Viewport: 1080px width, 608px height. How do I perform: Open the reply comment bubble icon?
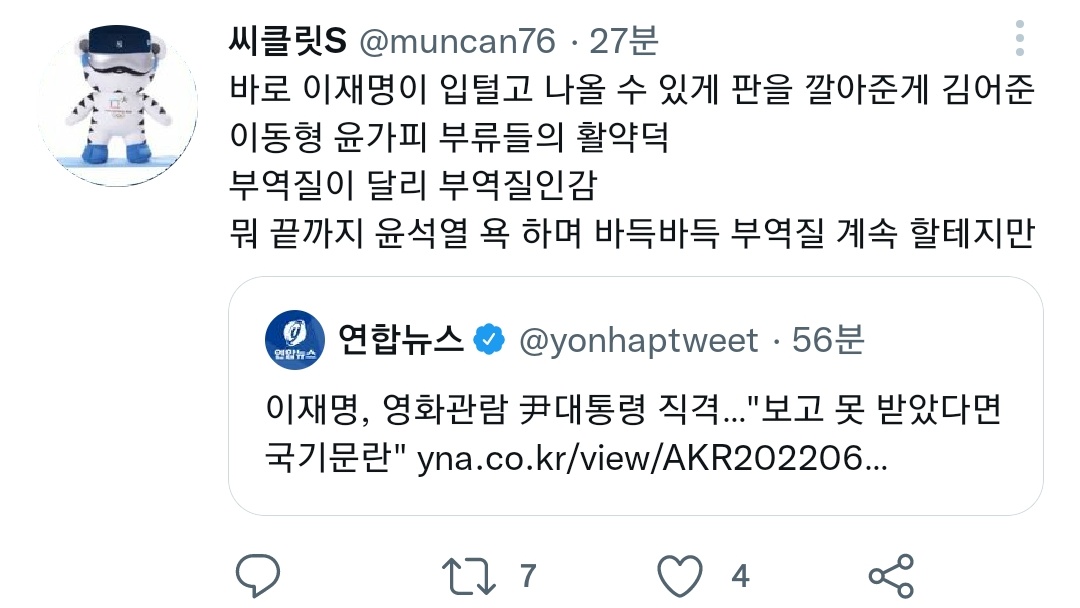pyautogui.click(x=258, y=575)
